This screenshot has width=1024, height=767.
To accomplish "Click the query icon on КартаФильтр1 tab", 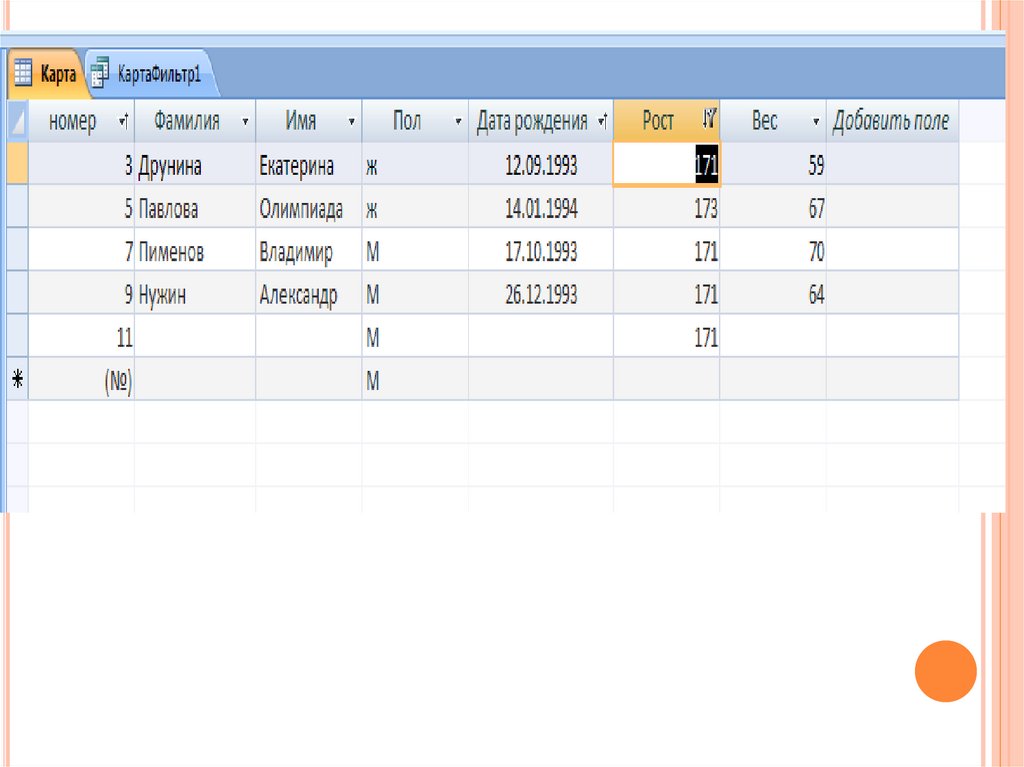I will 100,74.
